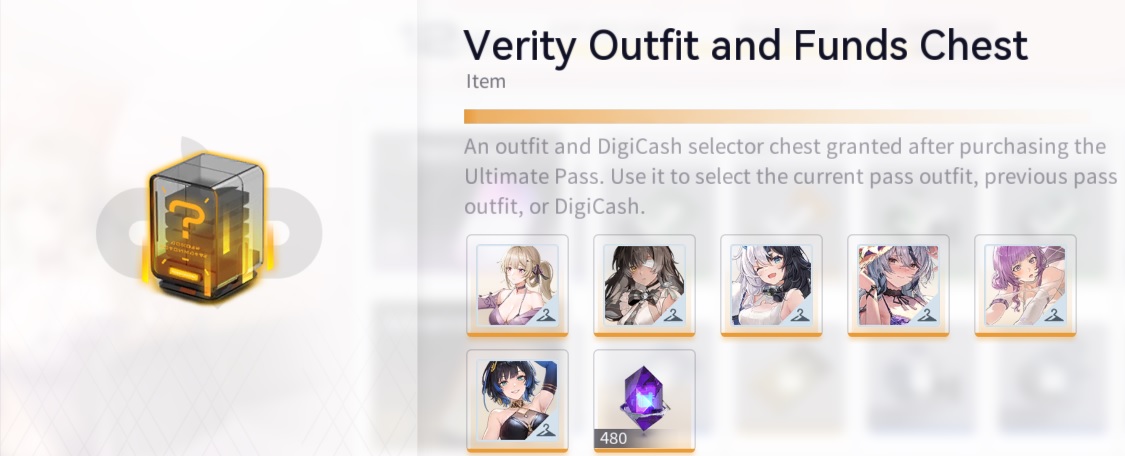Click the orange question mark on chest
This screenshot has width=1125, height=456.
click(185, 219)
